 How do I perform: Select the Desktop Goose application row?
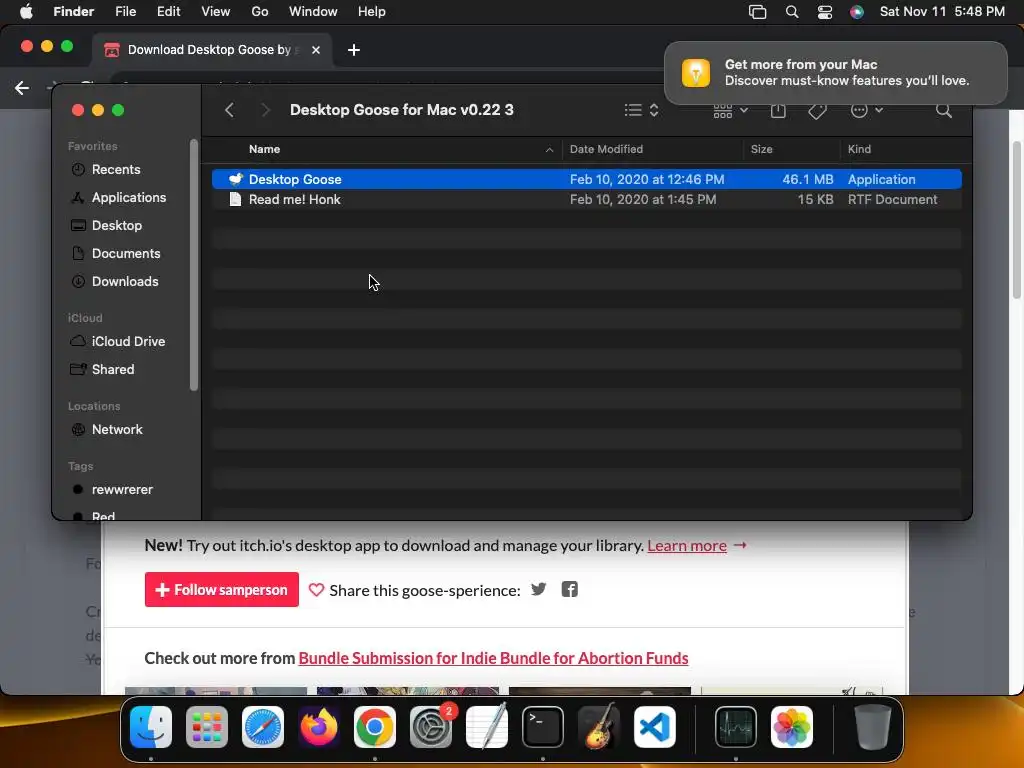(586, 179)
